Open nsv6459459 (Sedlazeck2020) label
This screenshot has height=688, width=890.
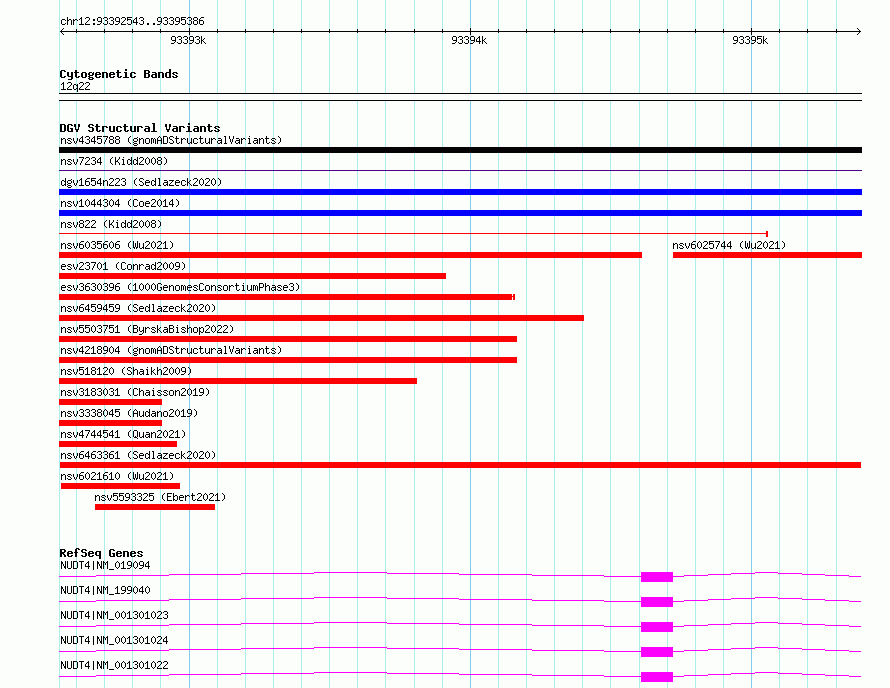(x=138, y=308)
